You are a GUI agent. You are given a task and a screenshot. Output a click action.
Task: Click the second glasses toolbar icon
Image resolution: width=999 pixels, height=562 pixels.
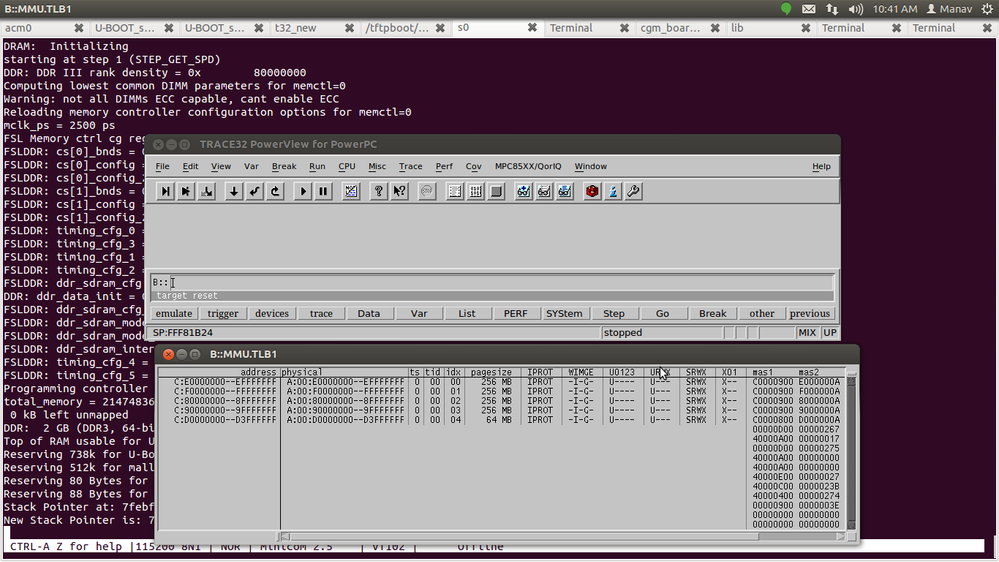tap(543, 191)
